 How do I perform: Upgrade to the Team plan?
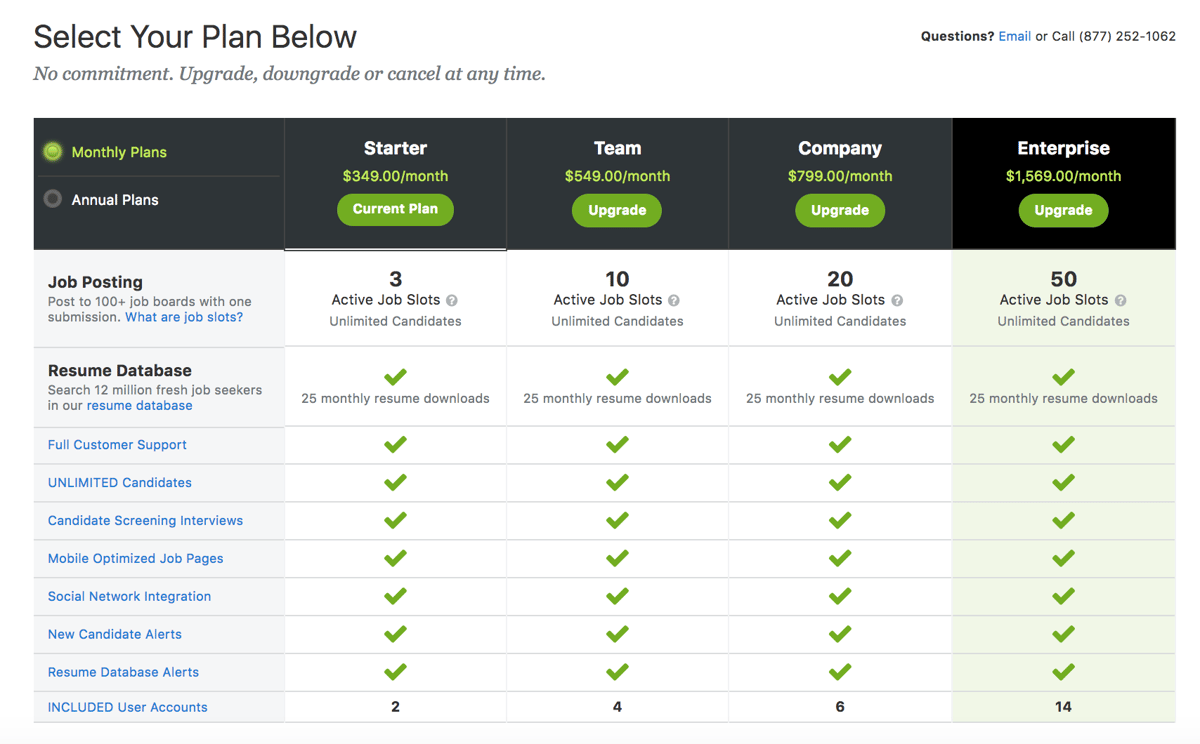click(x=617, y=210)
